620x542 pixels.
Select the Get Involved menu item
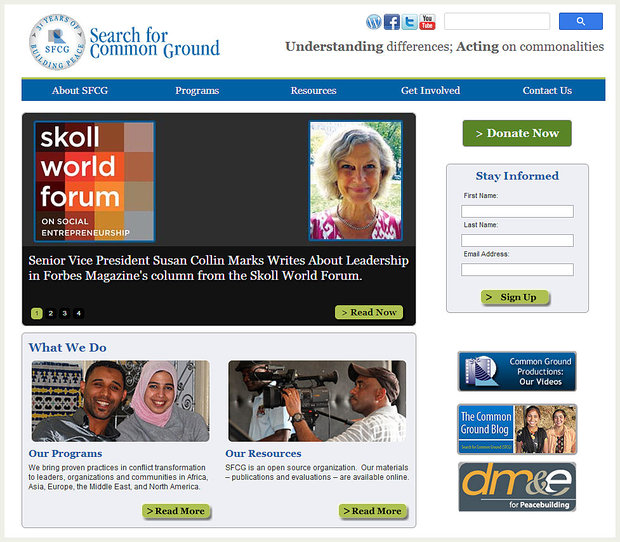click(x=430, y=90)
